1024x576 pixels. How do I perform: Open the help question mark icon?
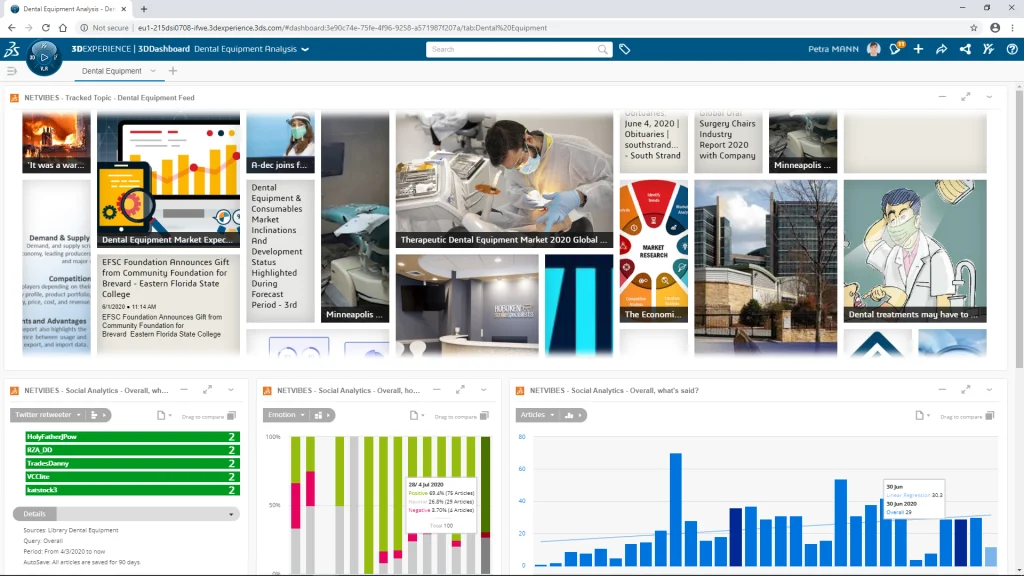click(1012, 49)
